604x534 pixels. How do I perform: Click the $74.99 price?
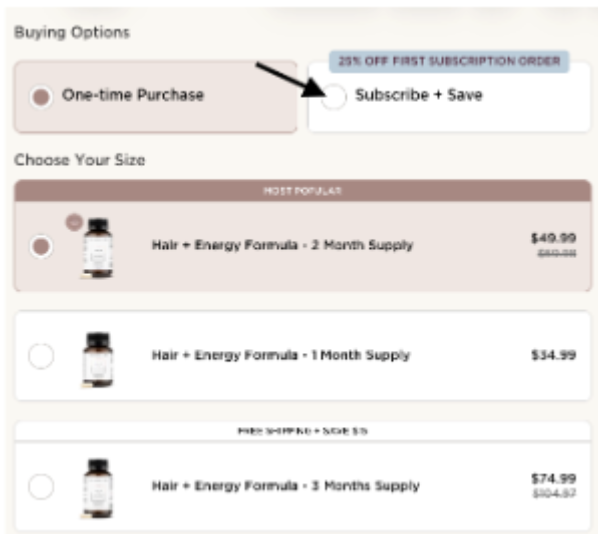point(553,478)
